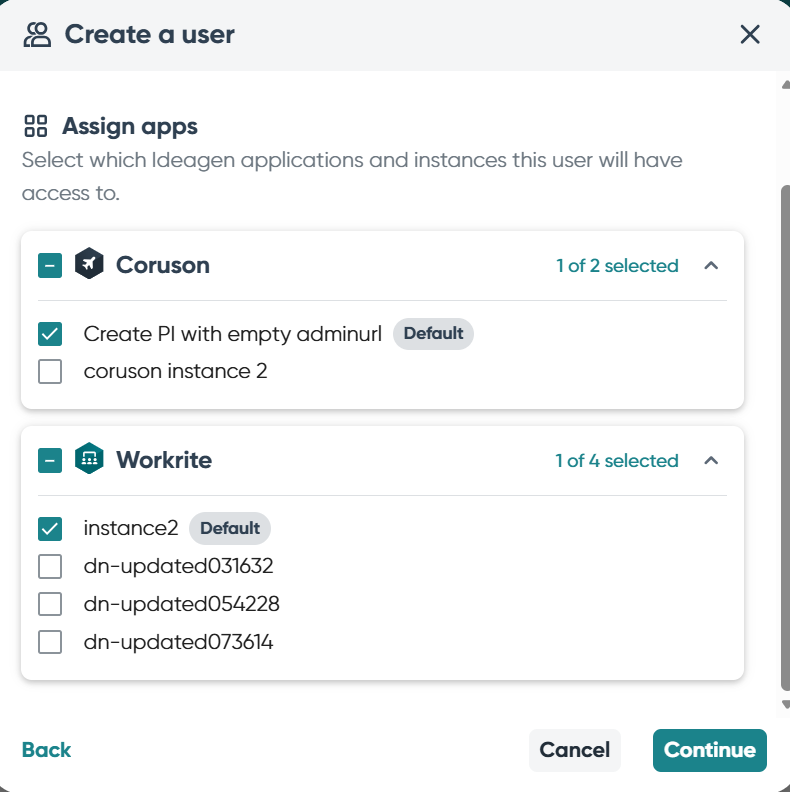Enable dn-updated031632 instance checkbox
Viewport: 790px width, 792px height.
point(50,567)
